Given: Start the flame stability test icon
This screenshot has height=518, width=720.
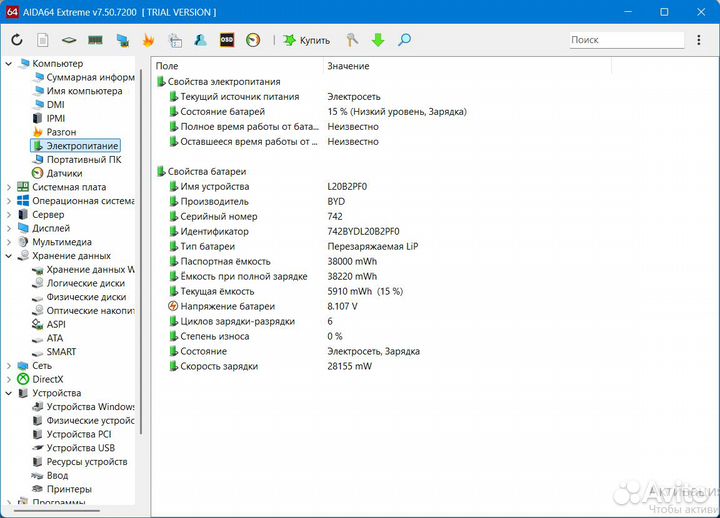Looking at the screenshot, I should pyautogui.click(x=148, y=40).
